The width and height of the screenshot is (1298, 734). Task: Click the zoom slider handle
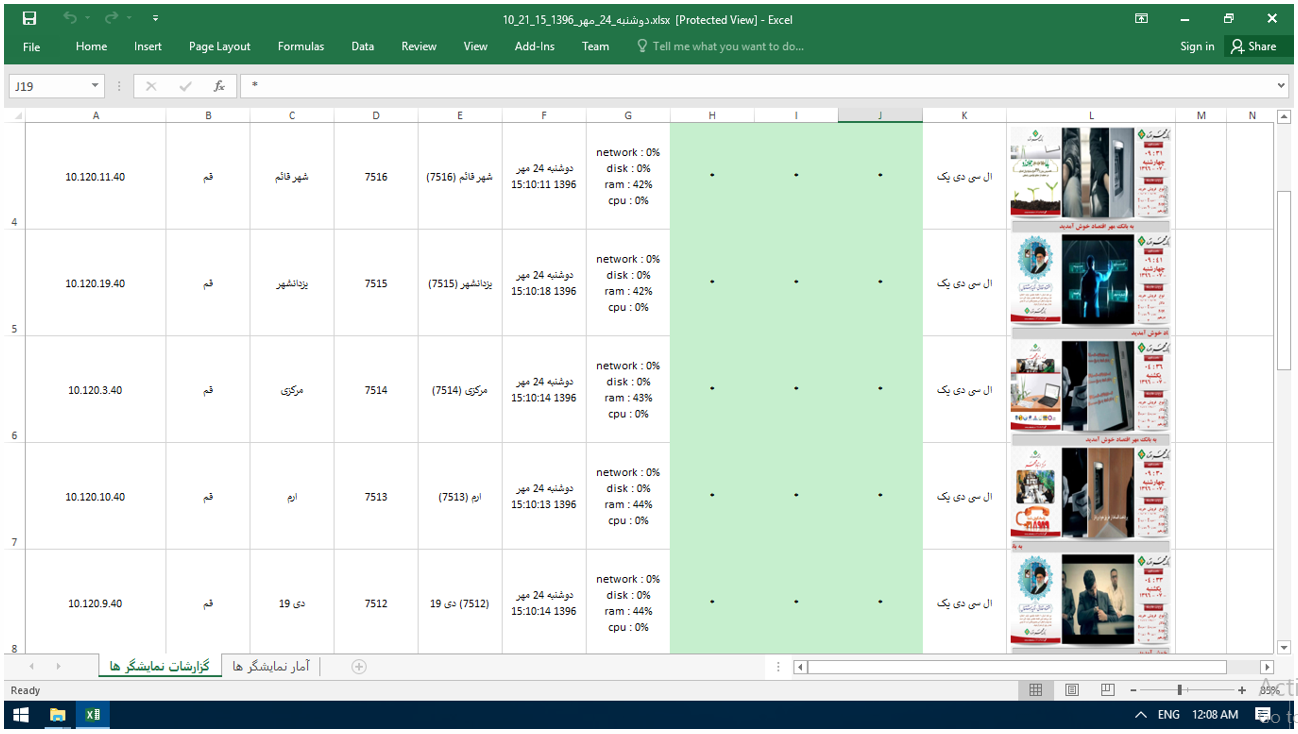(1181, 690)
